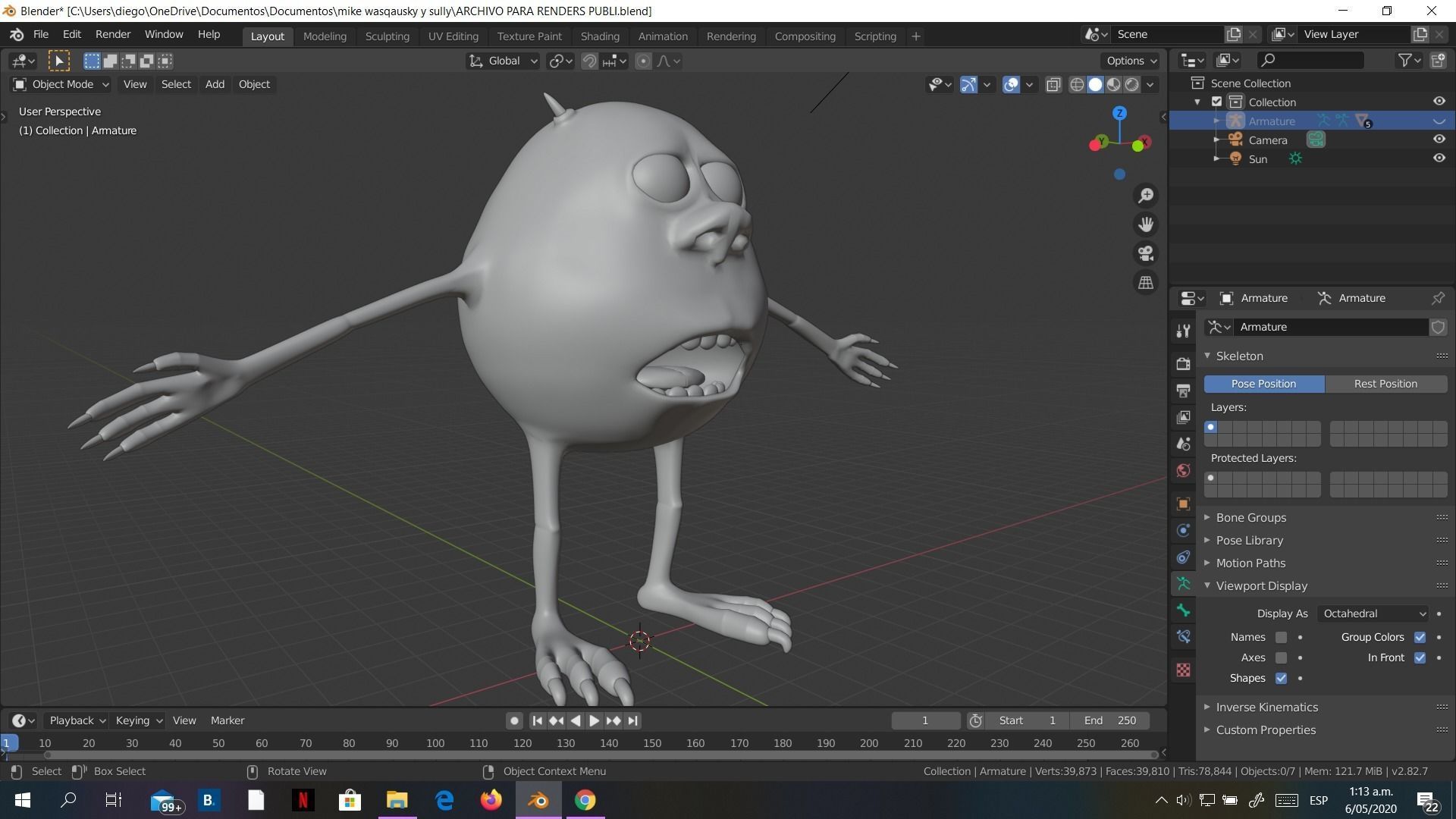
Task: Enable the Axes checkbox
Action: [x=1281, y=657]
